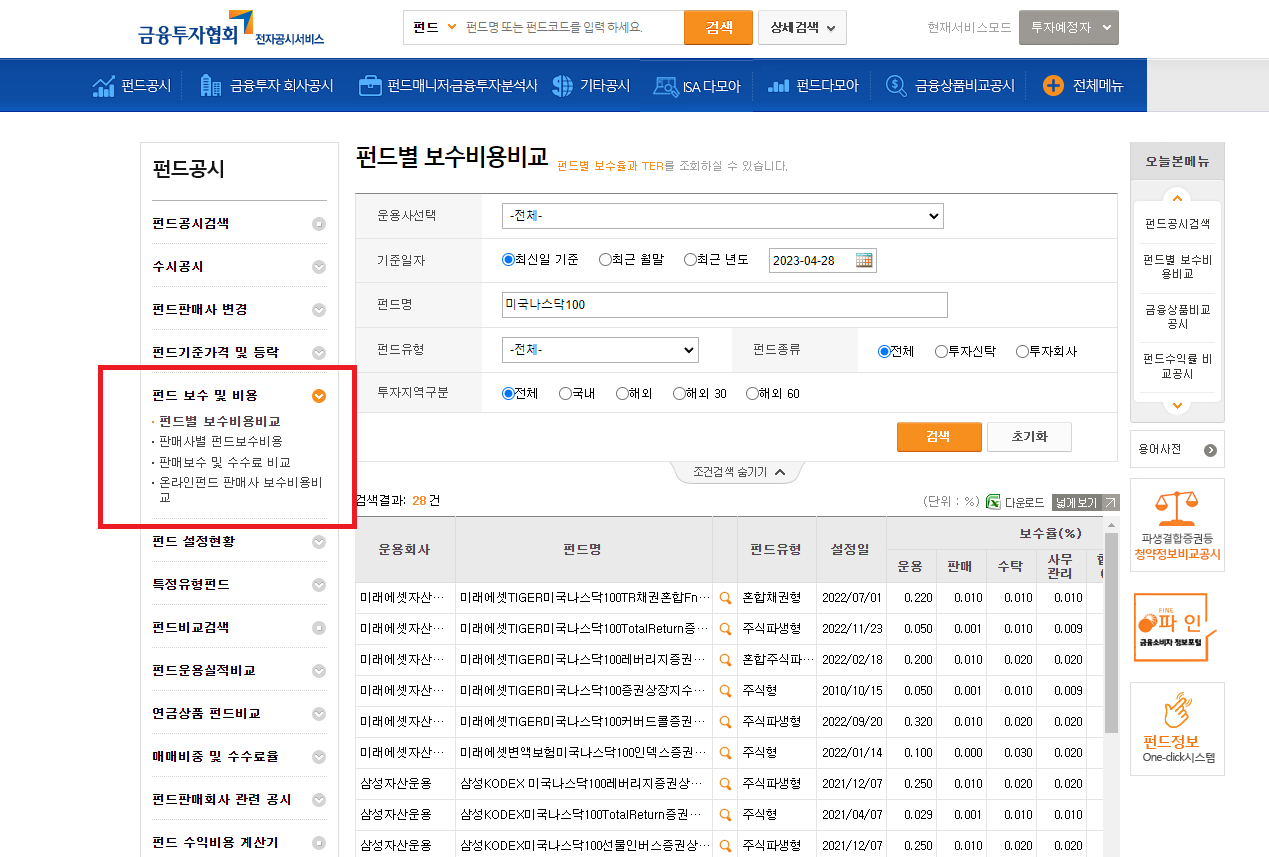
Task: Click magnifier icon for TIGER미국나스닥100커버드콜 row
Action: point(725,722)
